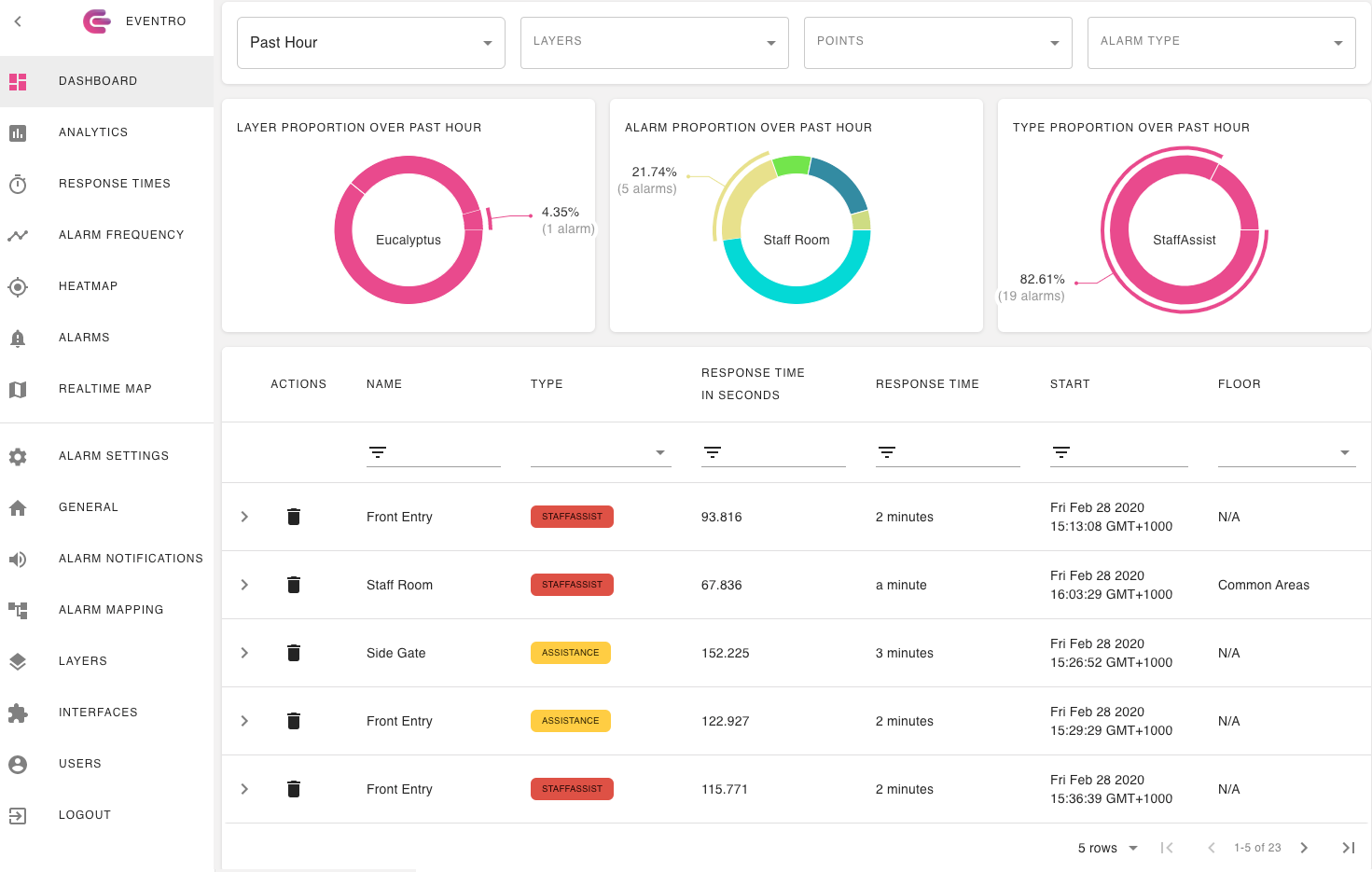The width and height of the screenshot is (1372, 872).
Task: Click the Staffassist badge in Staff Room row
Action: (x=572, y=585)
